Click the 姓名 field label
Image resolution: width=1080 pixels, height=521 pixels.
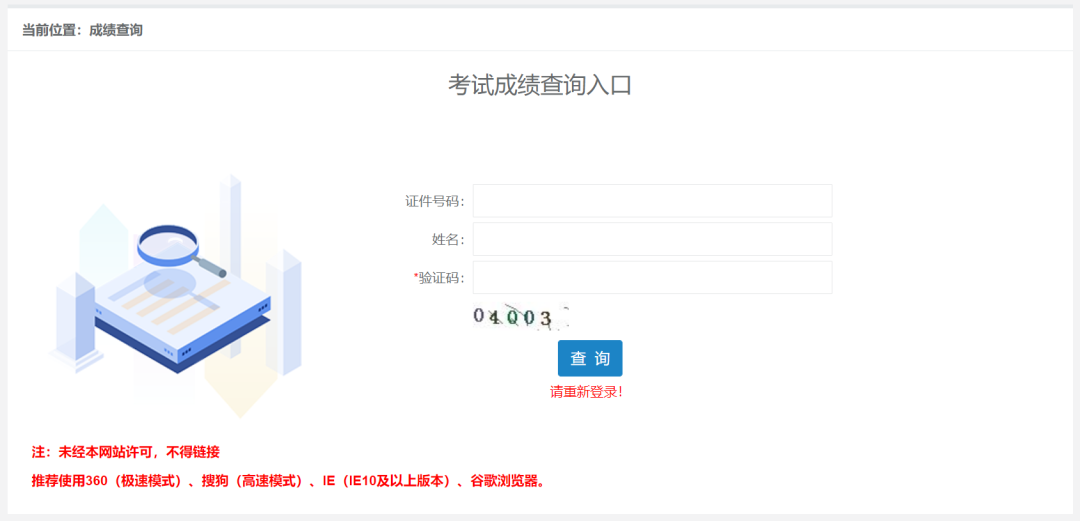[x=448, y=239]
